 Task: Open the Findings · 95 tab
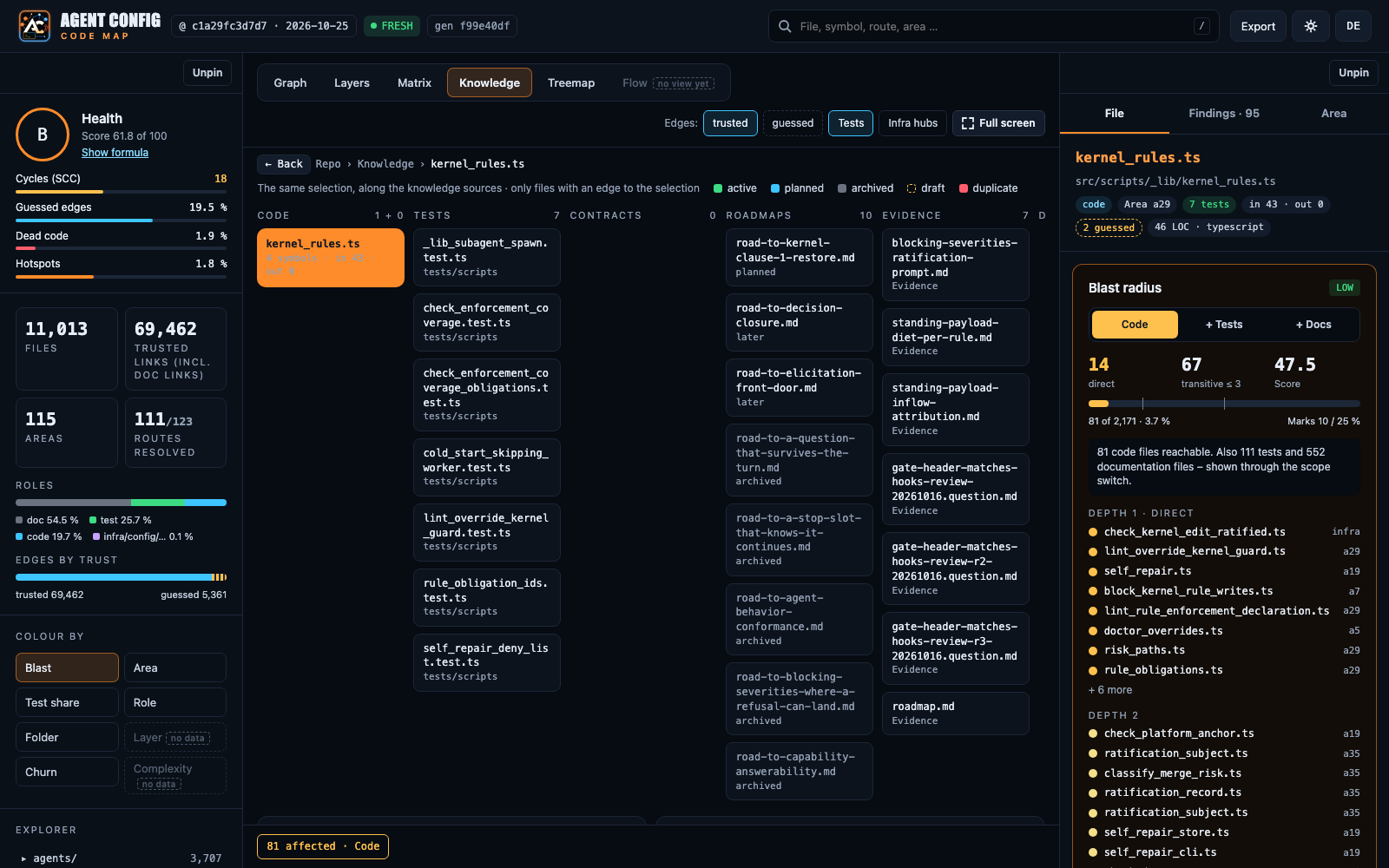[1224, 114]
